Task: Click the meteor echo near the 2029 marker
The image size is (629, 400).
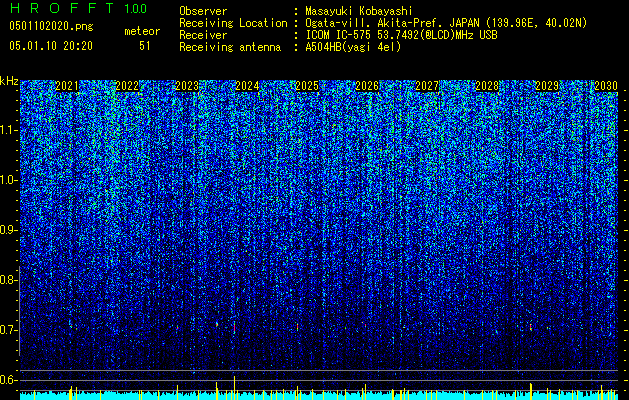Action: pyautogui.click(x=531, y=327)
